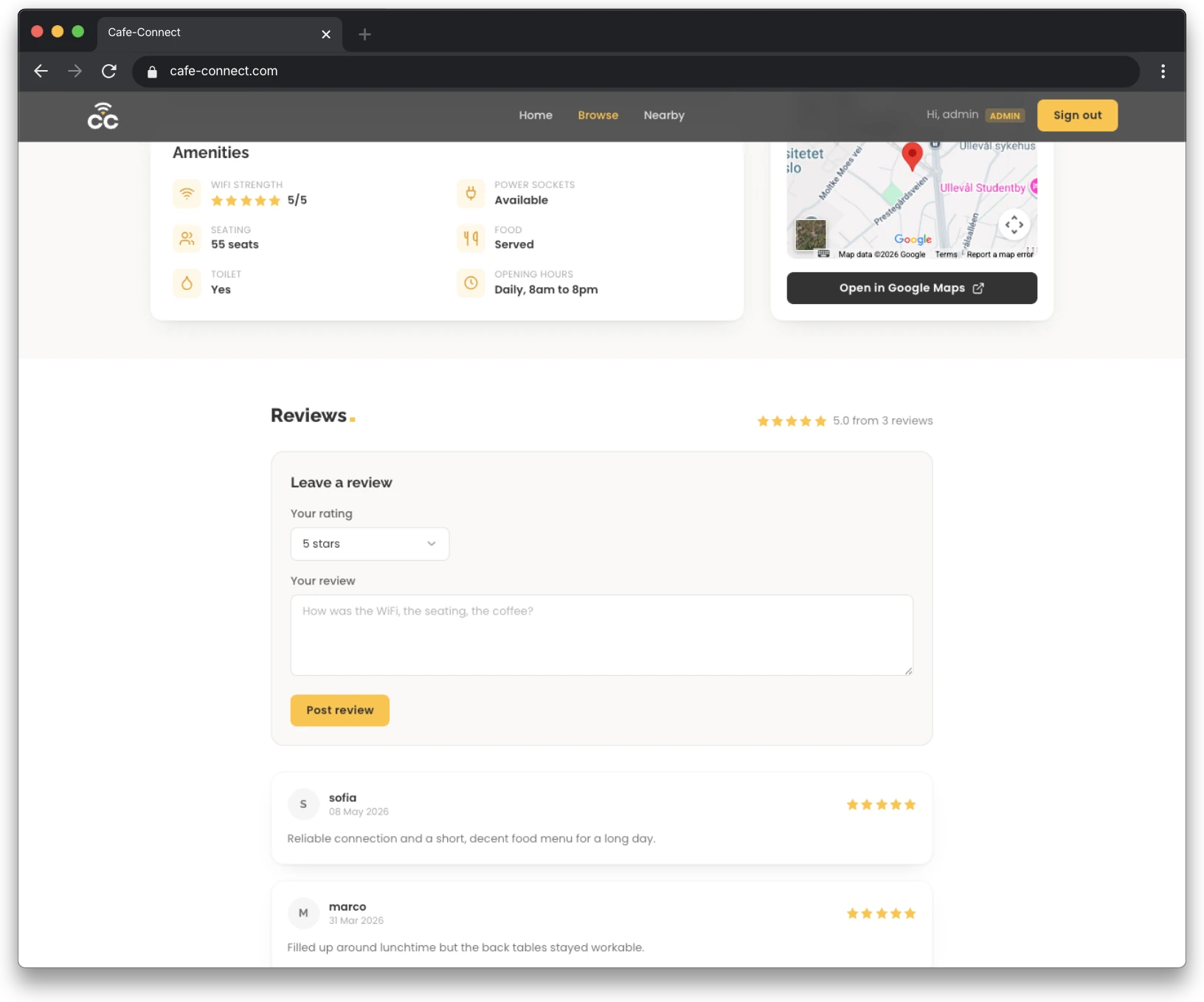Click the 'Available' power sockets value
This screenshot has height=1002, width=1204.
click(x=521, y=200)
